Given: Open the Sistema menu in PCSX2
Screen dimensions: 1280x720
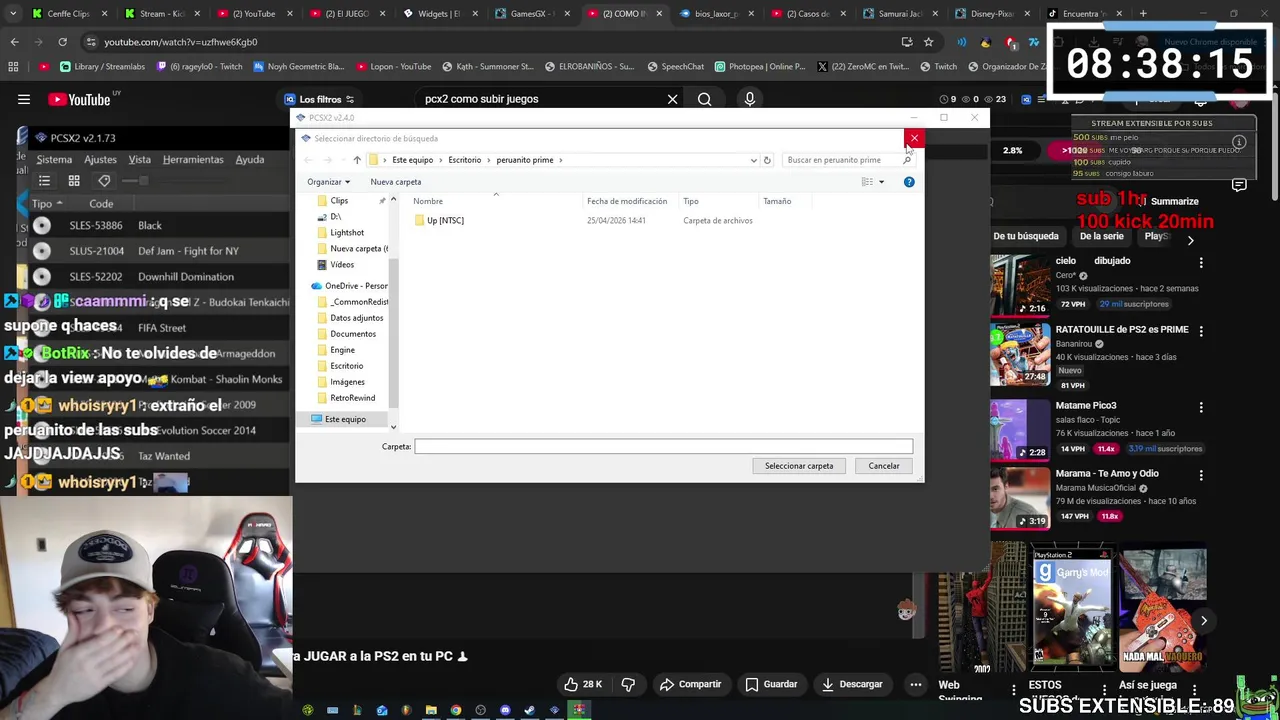Looking at the screenshot, I should [54, 160].
